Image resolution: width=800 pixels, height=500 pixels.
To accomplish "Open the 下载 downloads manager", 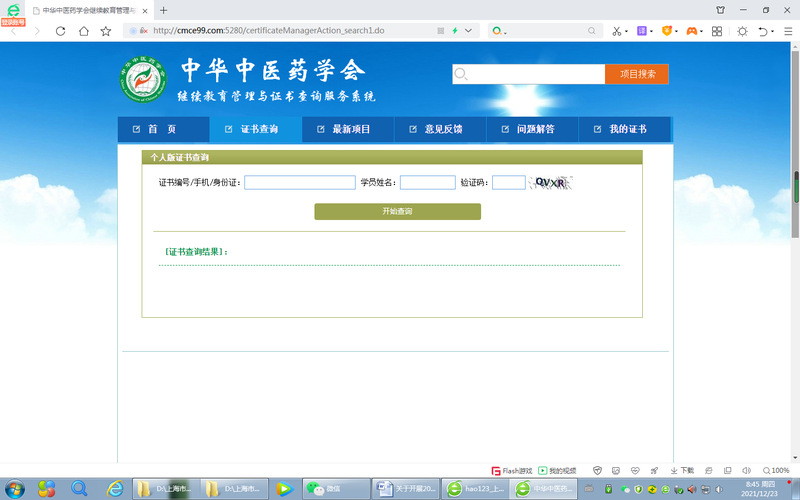I will (x=682, y=470).
